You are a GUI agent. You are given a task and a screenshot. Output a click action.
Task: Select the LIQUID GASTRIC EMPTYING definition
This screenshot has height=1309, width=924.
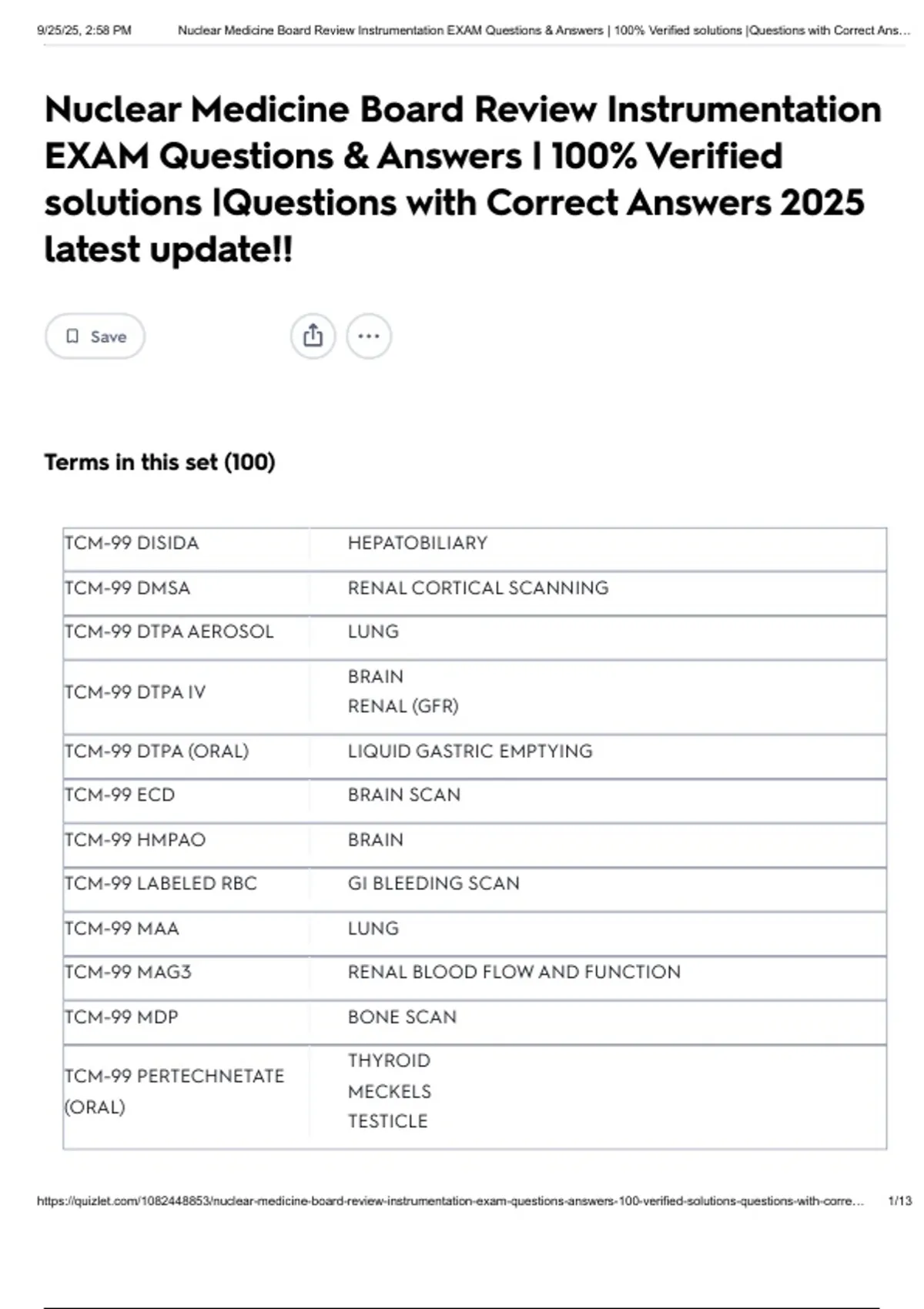(x=470, y=751)
